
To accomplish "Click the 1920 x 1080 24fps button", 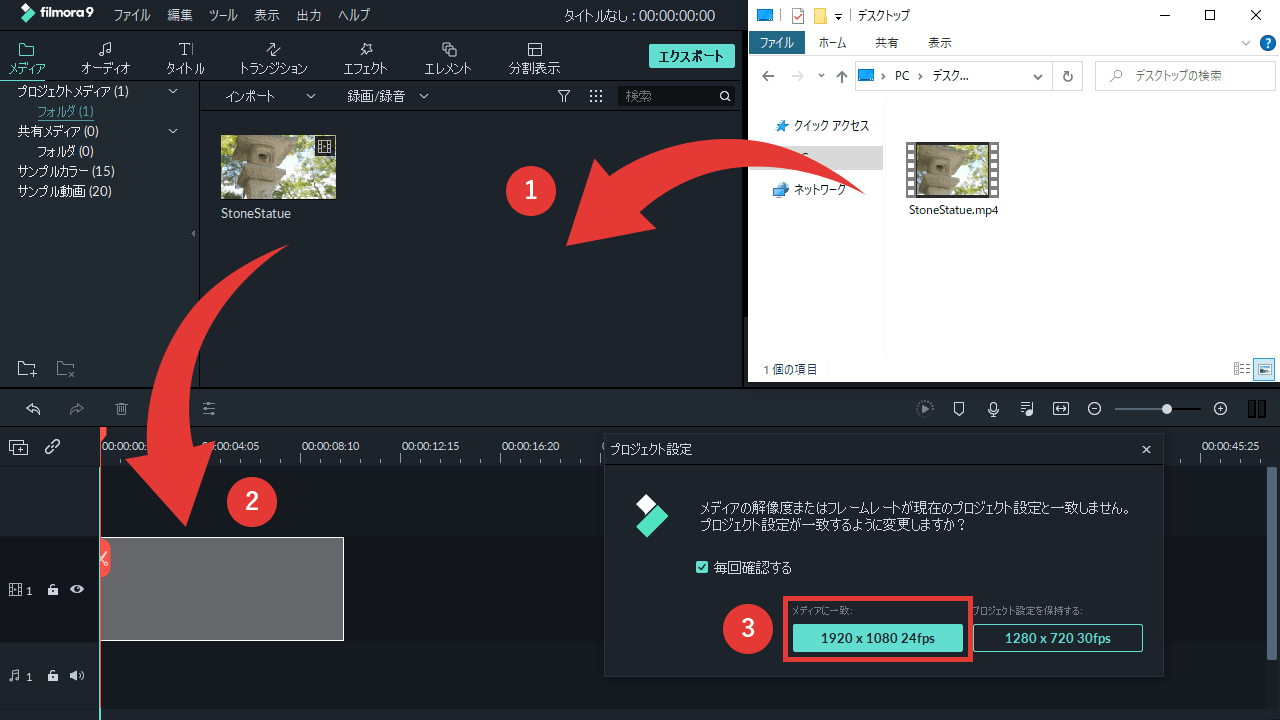I will click(x=878, y=638).
